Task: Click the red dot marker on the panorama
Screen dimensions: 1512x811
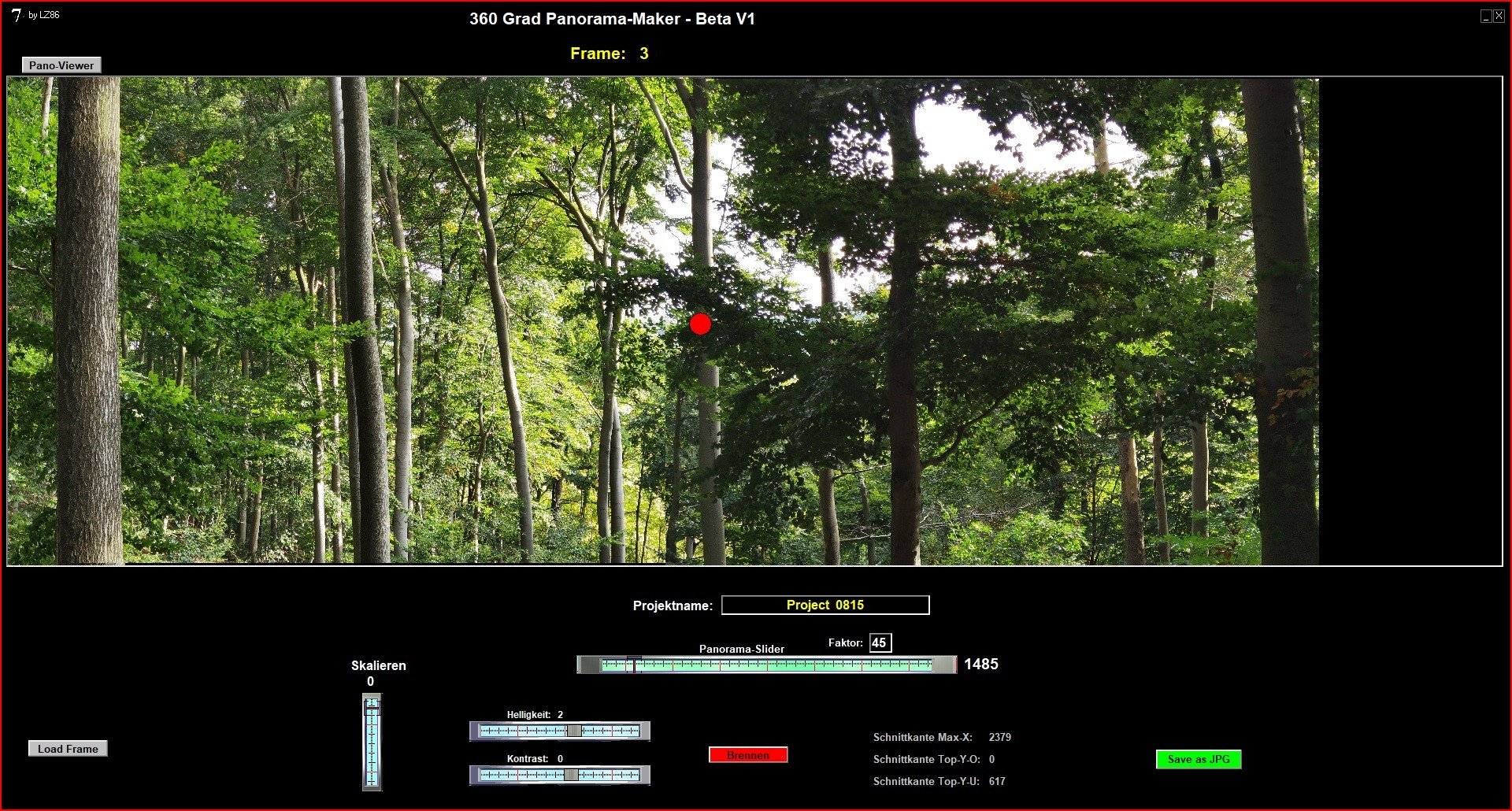Action: 700,324
